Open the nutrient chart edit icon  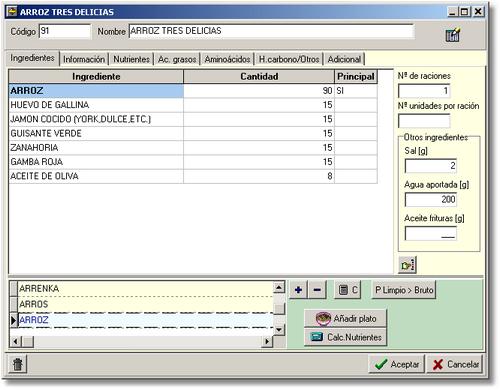(x=452, y=34)
